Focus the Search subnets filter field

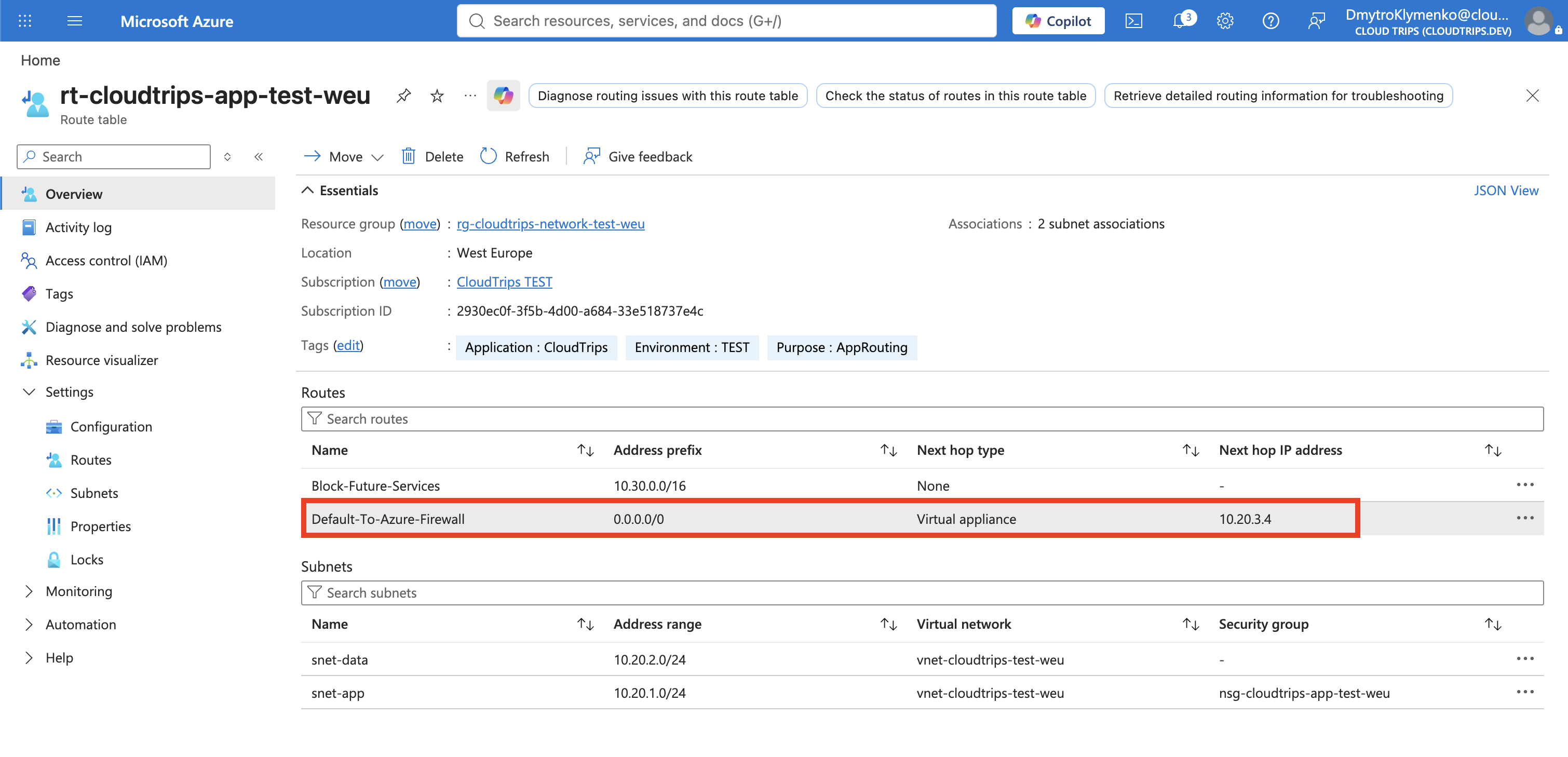tap(922, 593)
